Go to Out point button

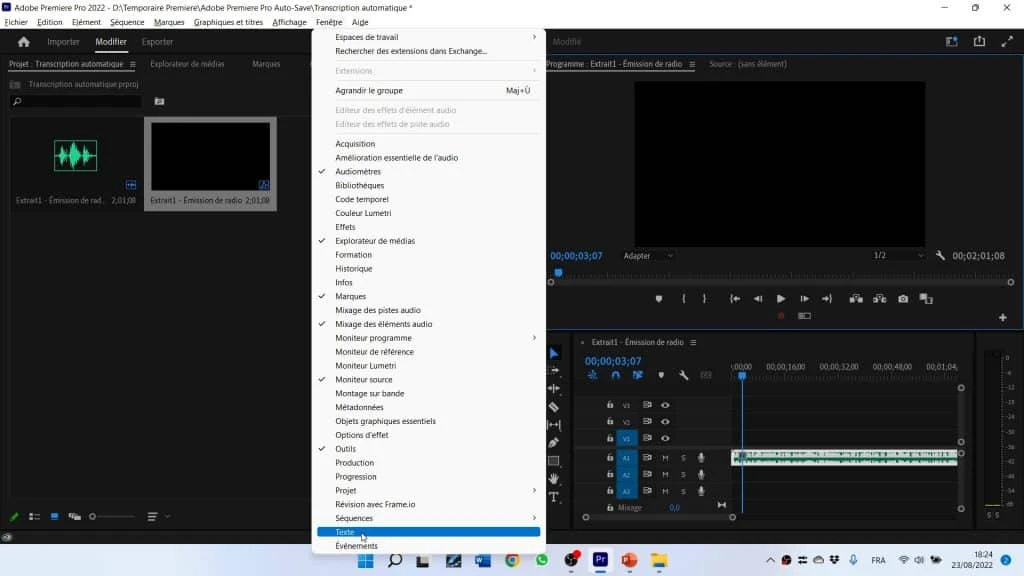tap(827, 299)
